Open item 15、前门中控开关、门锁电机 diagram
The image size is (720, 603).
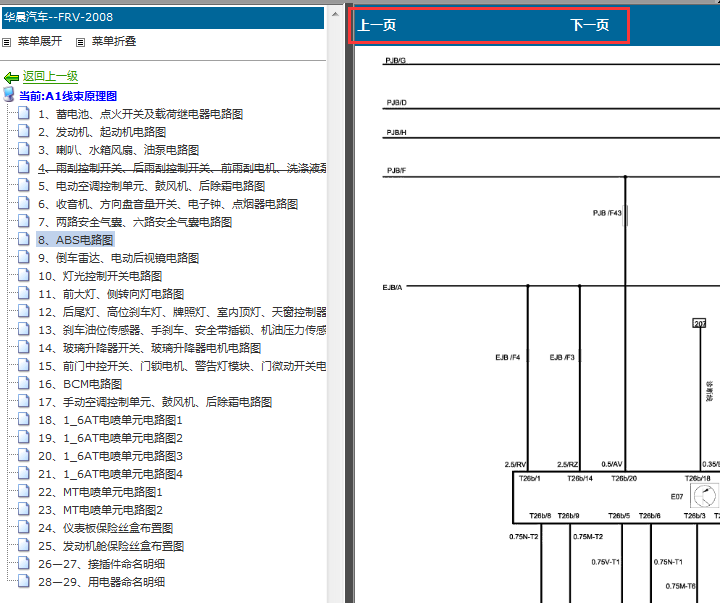[182, 366]
